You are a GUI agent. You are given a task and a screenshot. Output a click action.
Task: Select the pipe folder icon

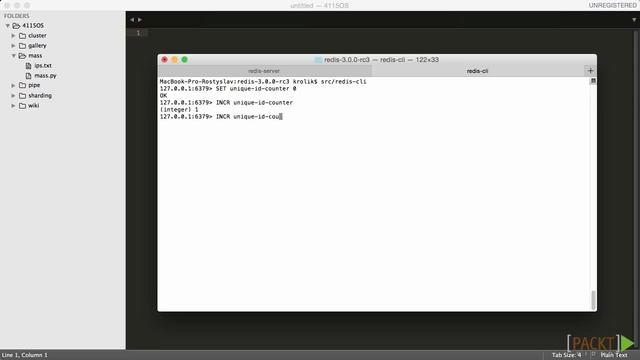point(22,86)
